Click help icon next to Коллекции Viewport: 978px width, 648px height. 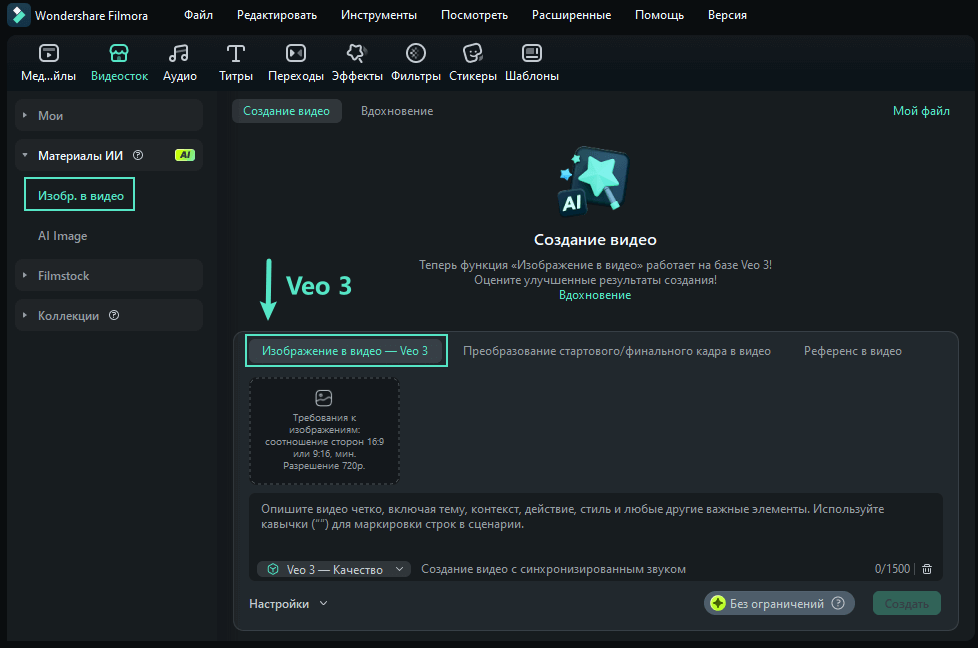point(114,316)
